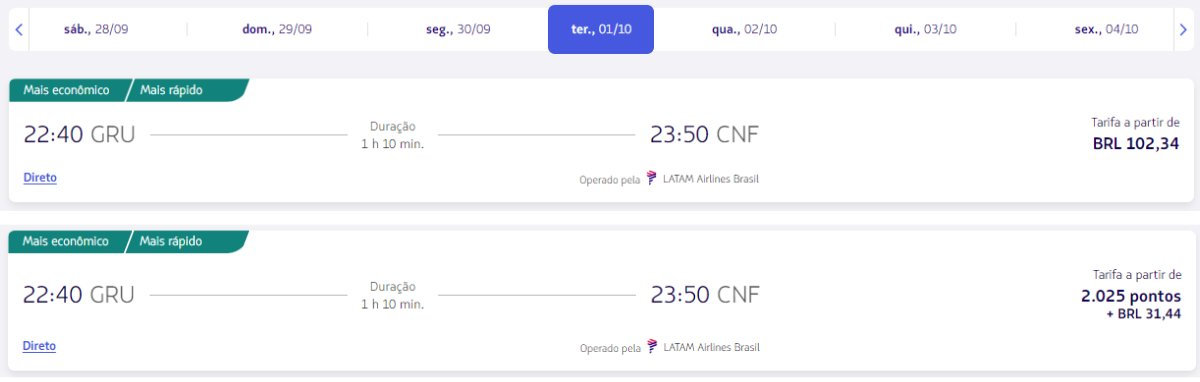Select seg., 30/09 date tab
The image size is (1200, 382).
[458, 29]
